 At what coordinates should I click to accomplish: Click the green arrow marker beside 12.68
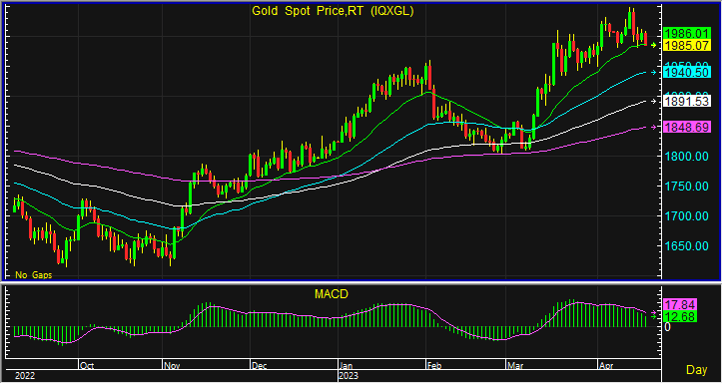coord(653,317)
